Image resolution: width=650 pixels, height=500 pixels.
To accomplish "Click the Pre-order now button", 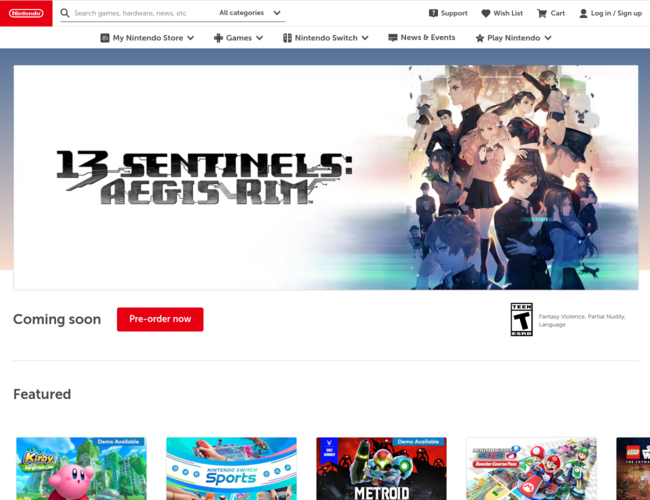I will (160, 319).
